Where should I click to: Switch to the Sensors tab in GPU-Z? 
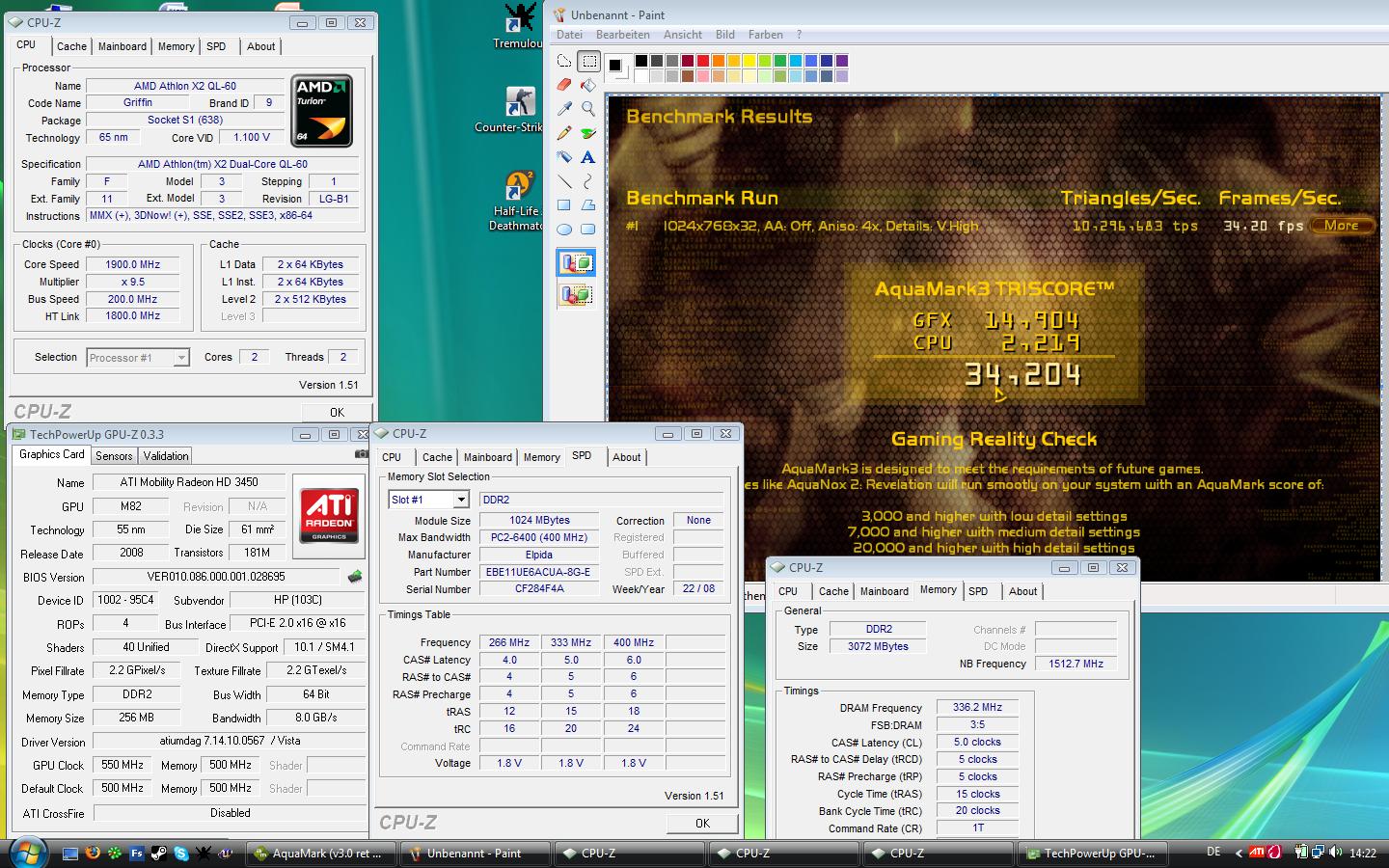(x=114, y=456)
